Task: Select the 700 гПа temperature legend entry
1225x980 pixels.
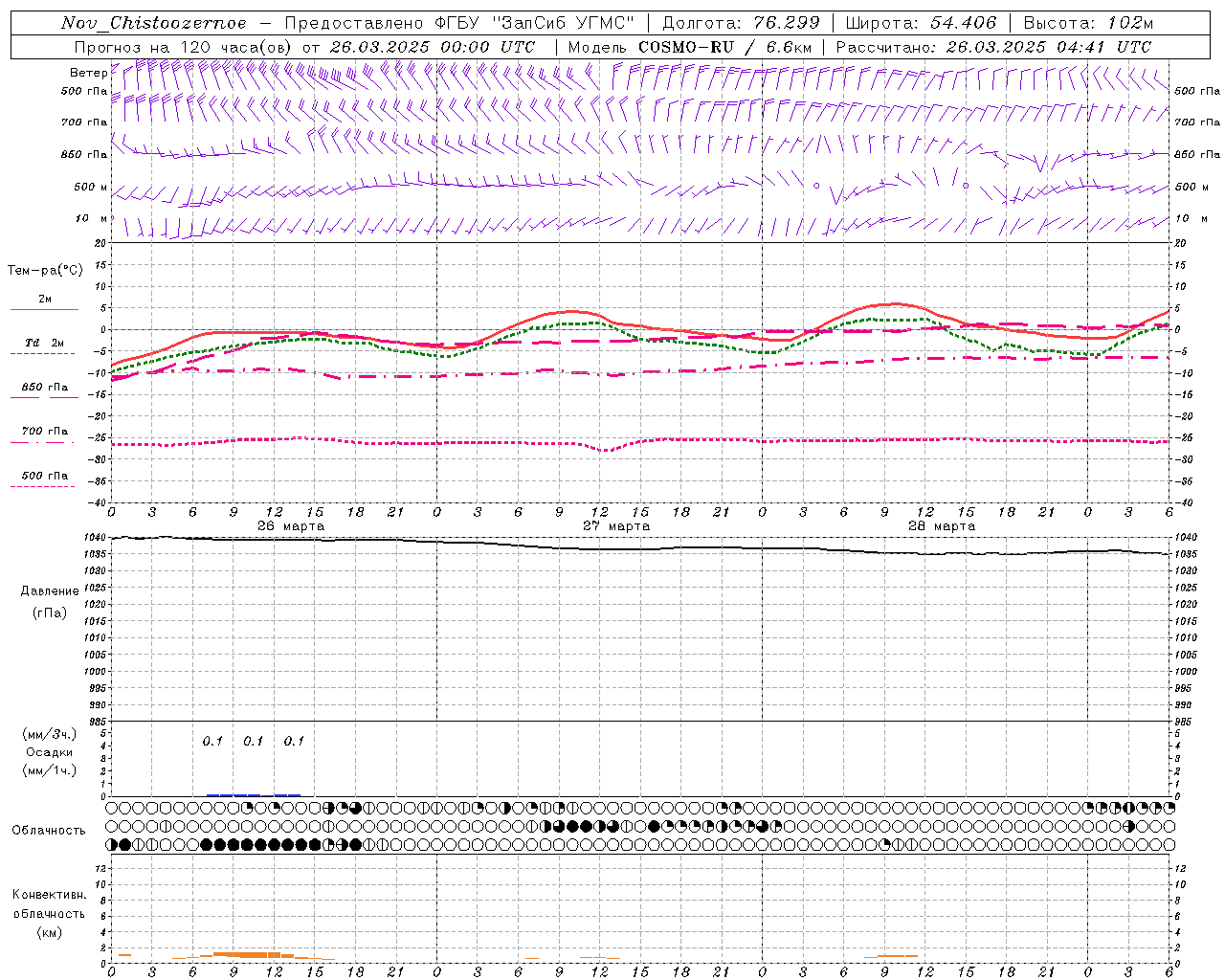Action: pyautogui.click(x=44, y=432)
